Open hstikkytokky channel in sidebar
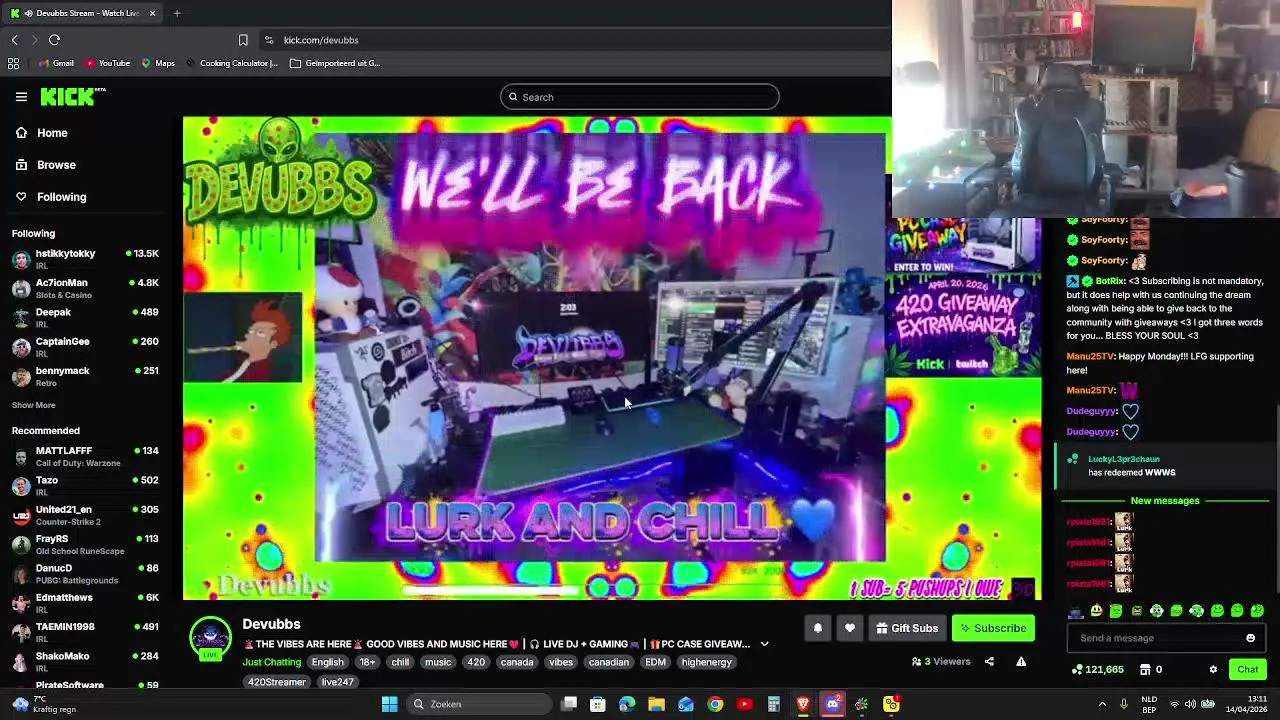 87,259
